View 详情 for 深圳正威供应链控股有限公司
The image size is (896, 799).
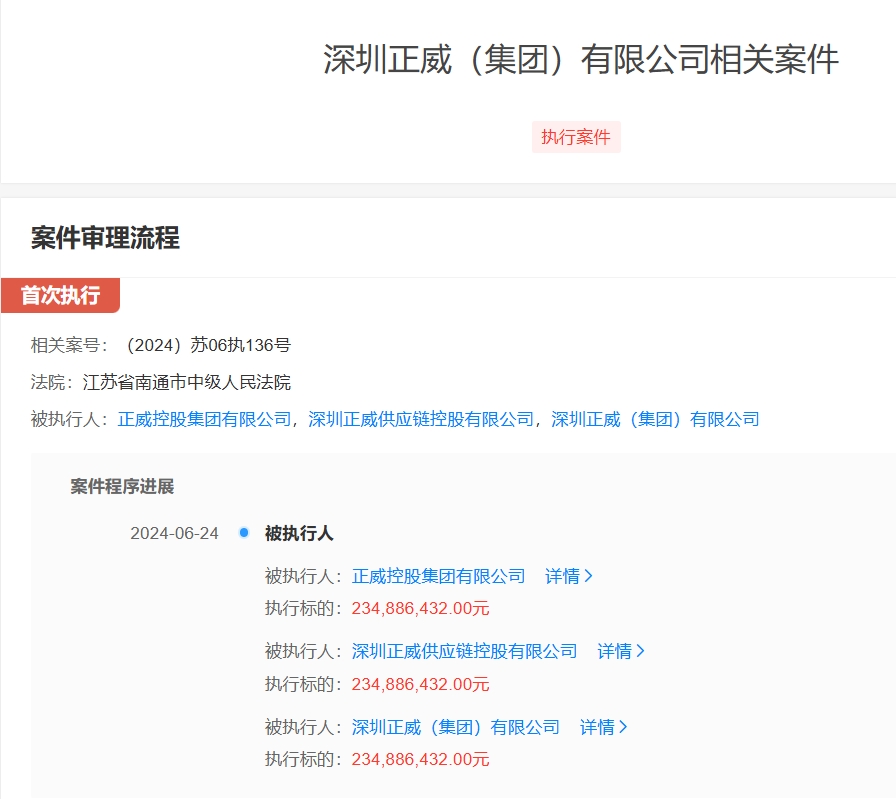click(x=621, y=652)
